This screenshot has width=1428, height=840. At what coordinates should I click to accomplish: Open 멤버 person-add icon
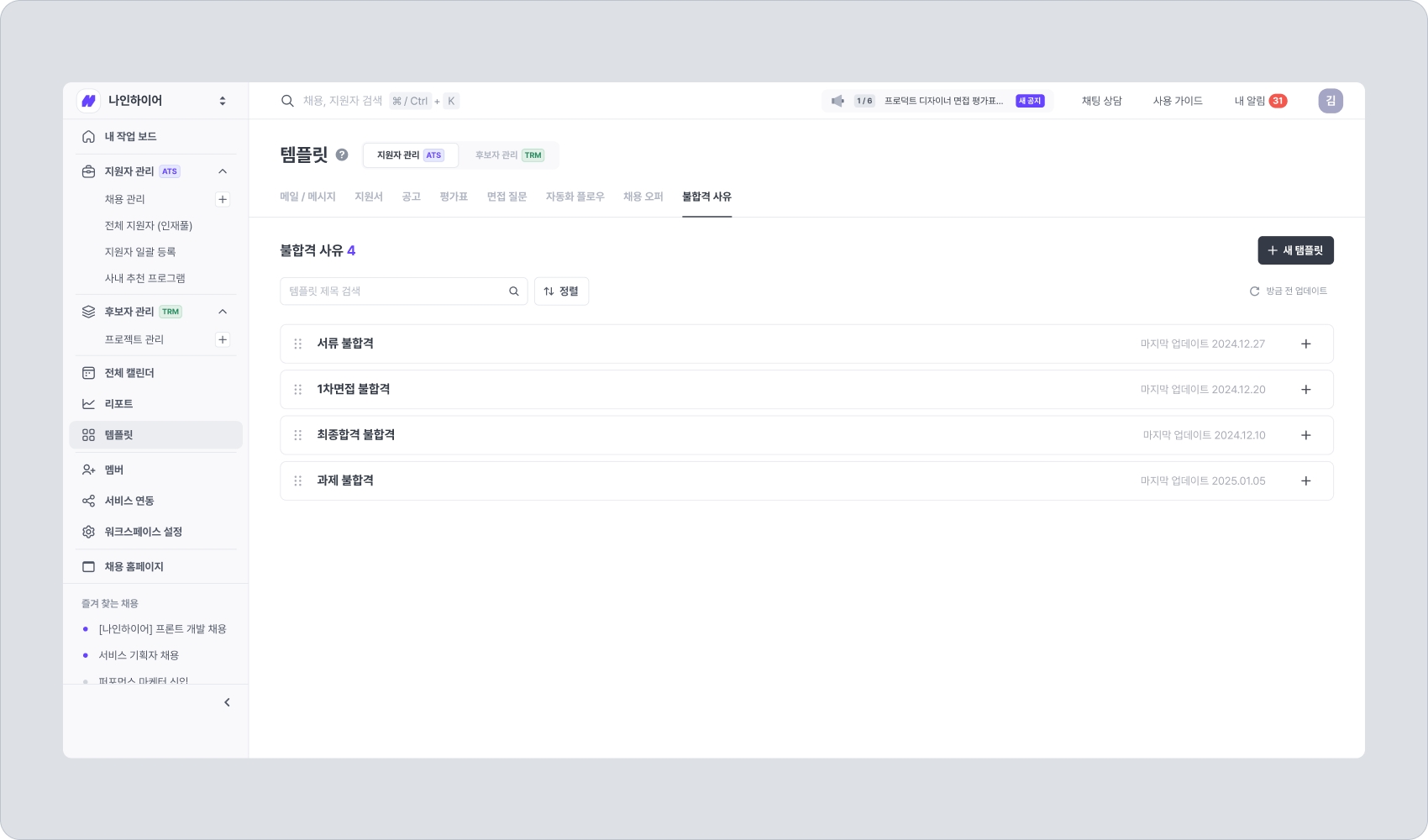(x=88, y=470)
